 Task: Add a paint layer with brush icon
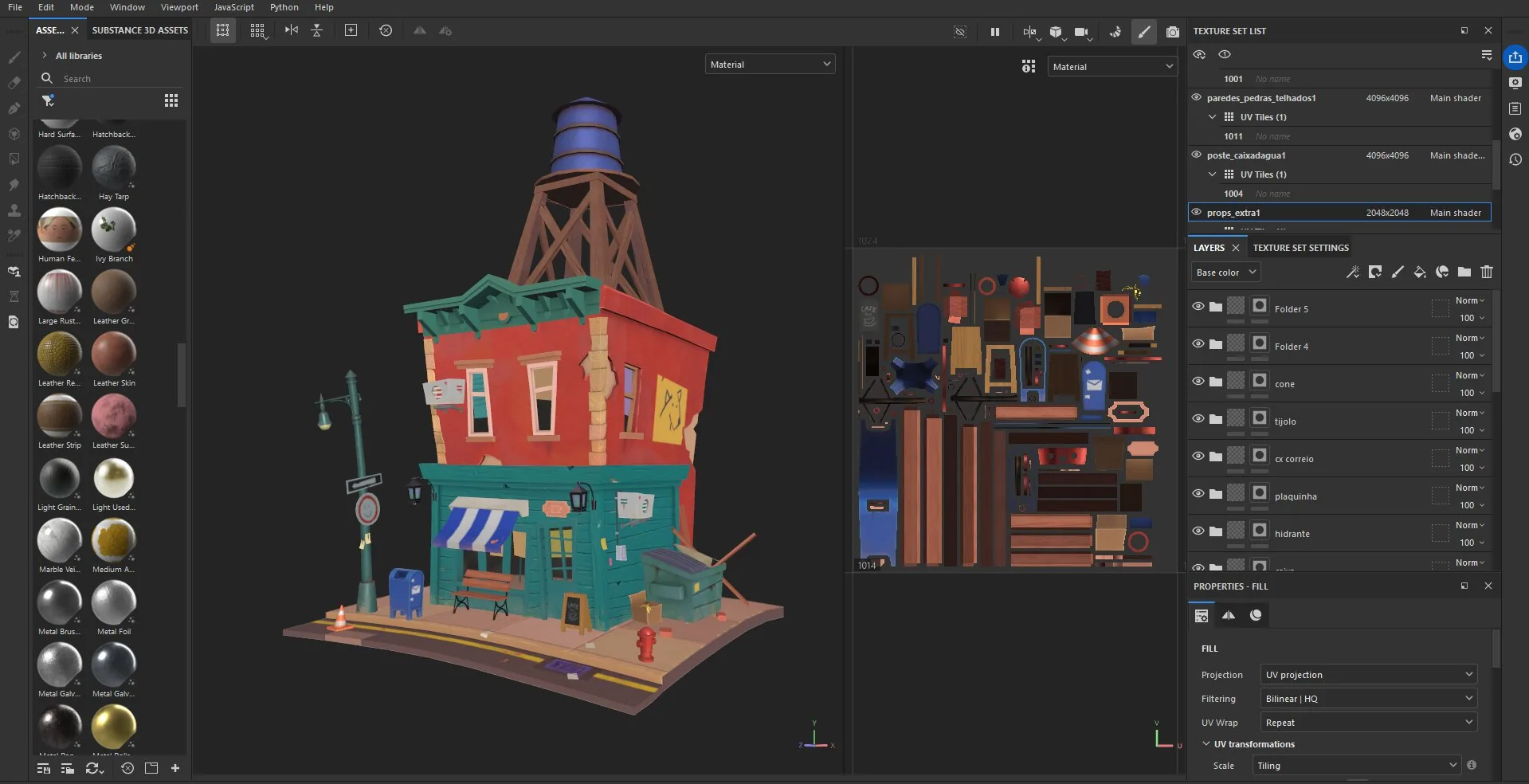pos(1398,272)
